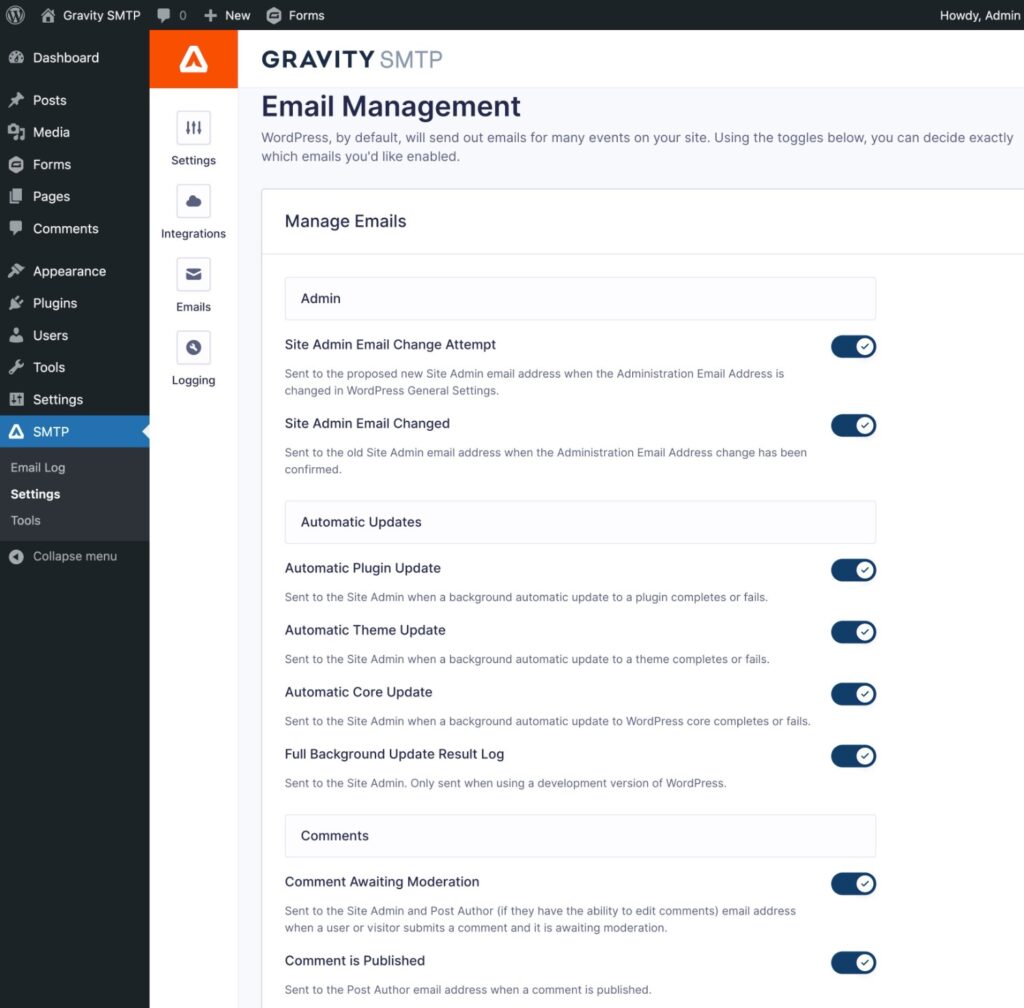Click the Gravity SMTP logo icon
The height and width of the screenshot is (1008, 1024).
pyautogui.click(x=192, y=59)
